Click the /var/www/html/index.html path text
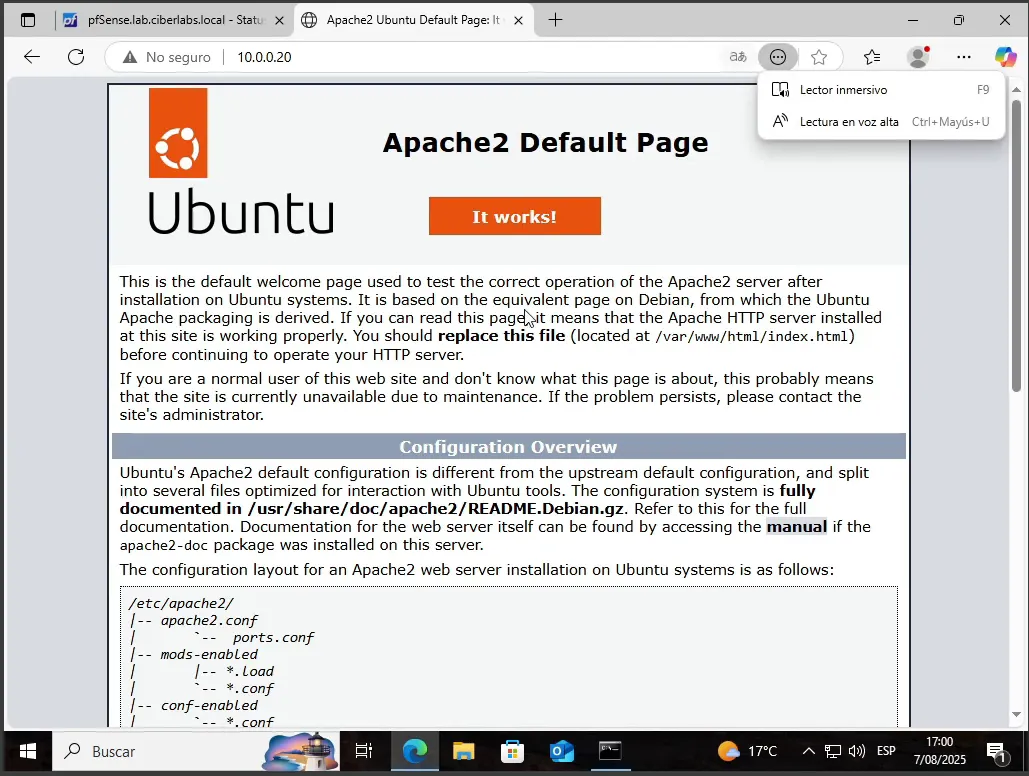Screen dimensions: 1029x776 (x=752, y=336)
